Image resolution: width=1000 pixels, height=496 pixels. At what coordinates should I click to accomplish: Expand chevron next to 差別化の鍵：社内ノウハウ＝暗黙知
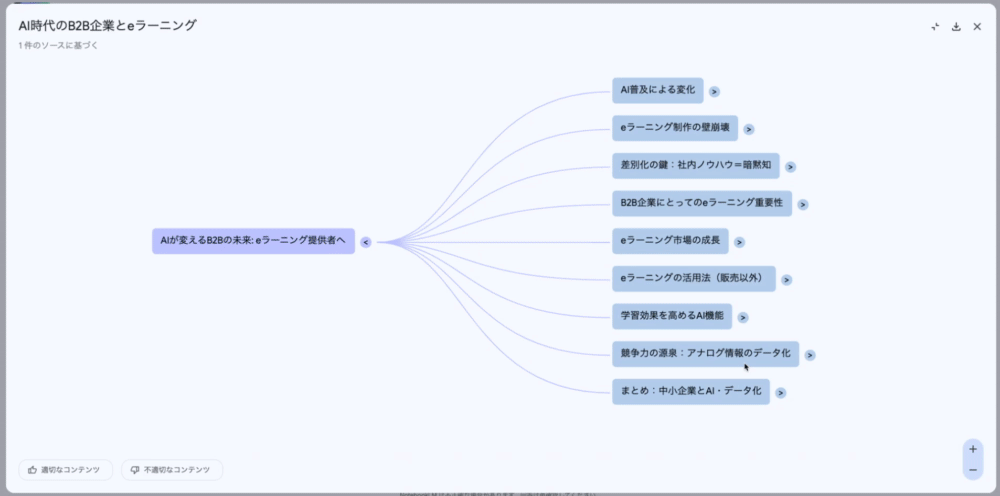[x=790, y=167]
